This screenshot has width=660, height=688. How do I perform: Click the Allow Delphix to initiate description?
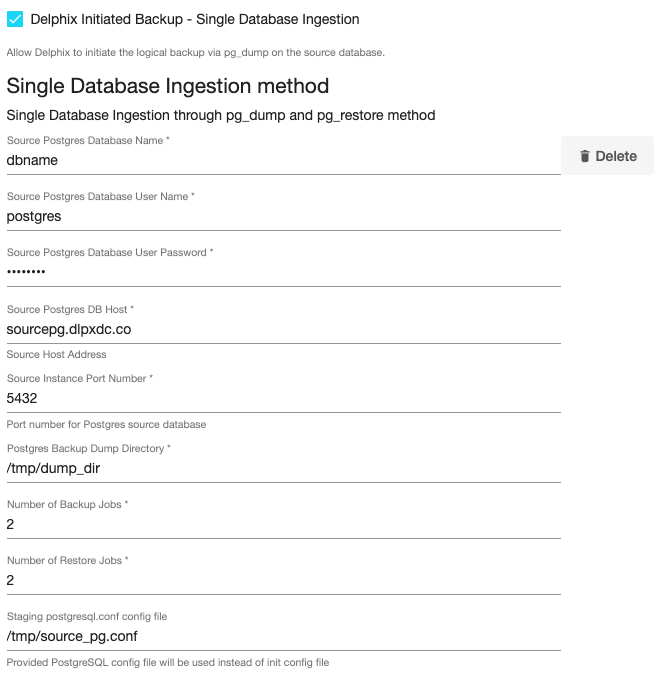pos(195,52)
